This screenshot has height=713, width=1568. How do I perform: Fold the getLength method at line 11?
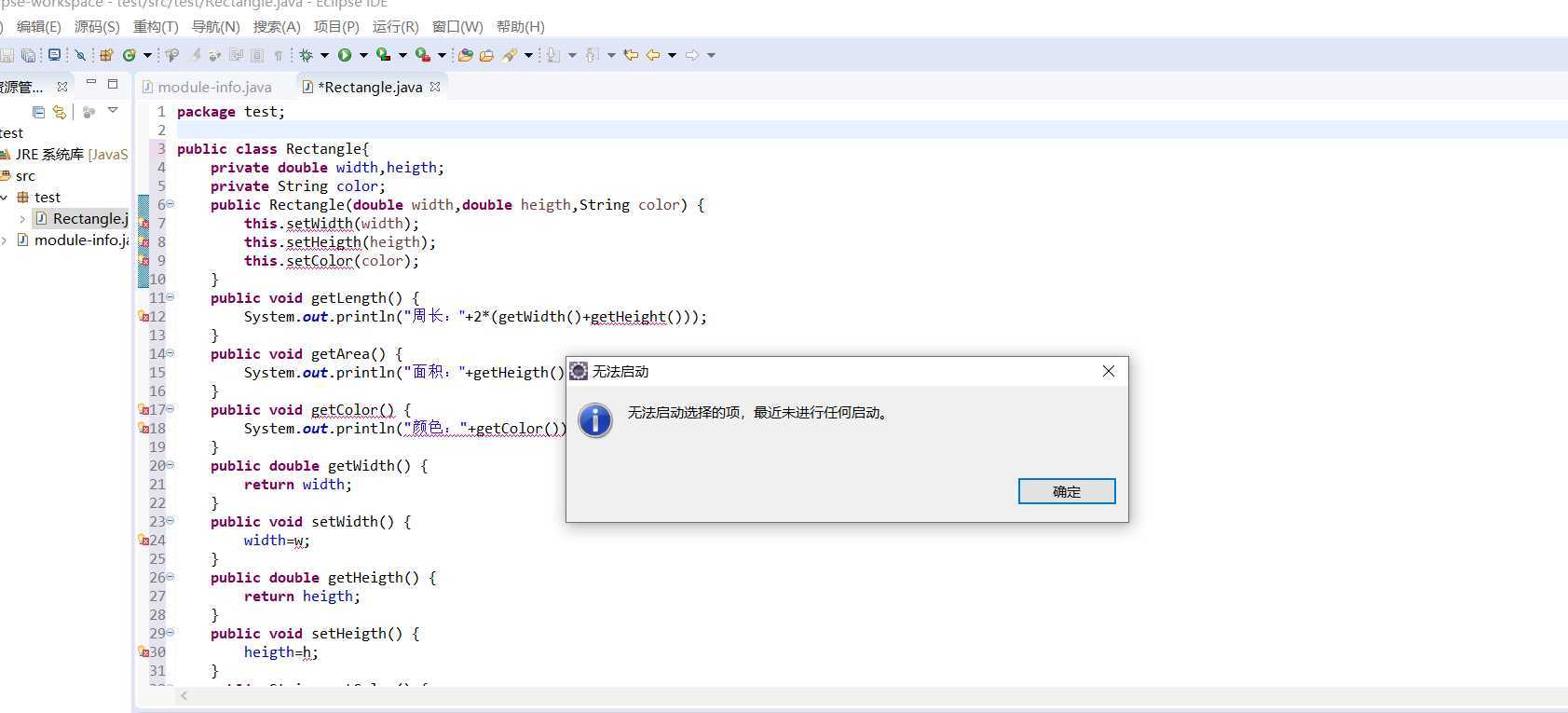click(170, 297)
